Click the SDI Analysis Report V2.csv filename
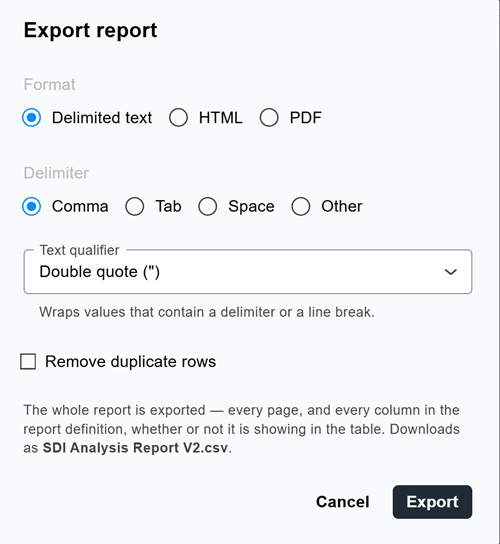 135,448
